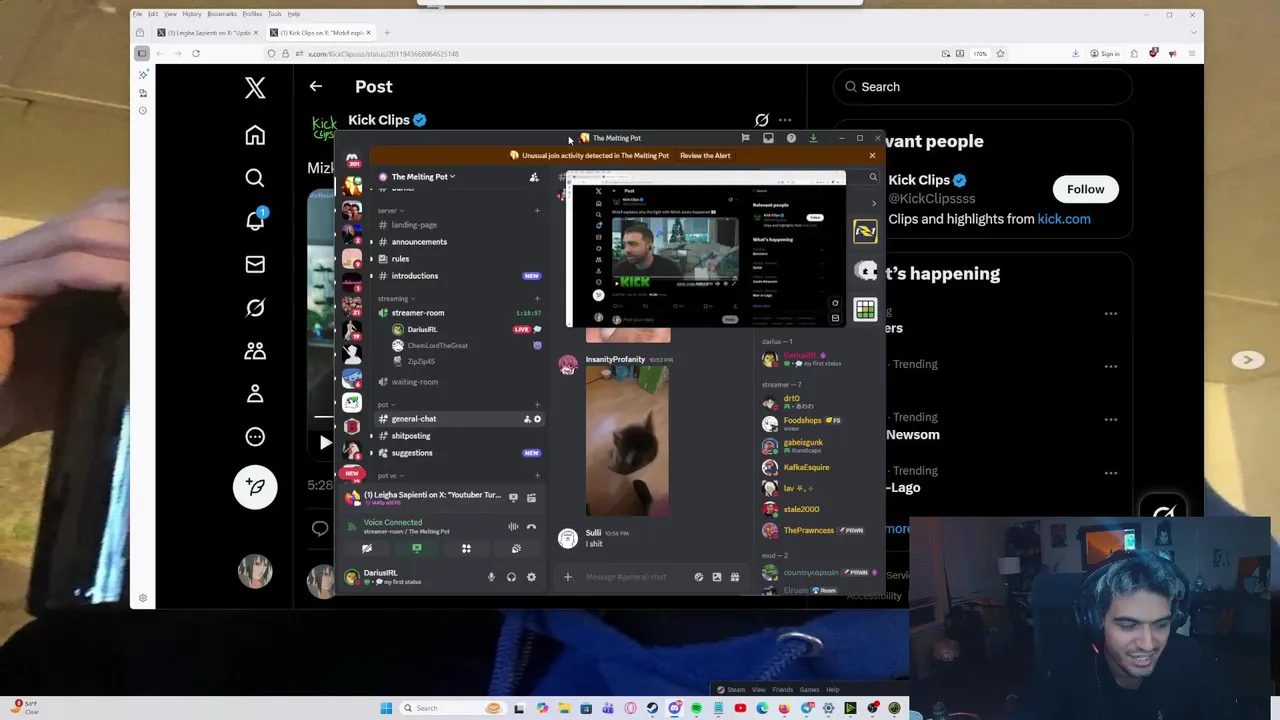Open Grok icon in X sidebar
1280x720 pixels.
255,308
